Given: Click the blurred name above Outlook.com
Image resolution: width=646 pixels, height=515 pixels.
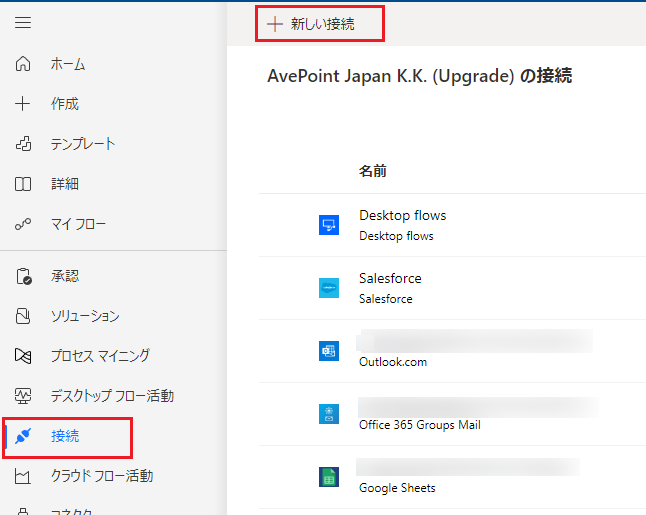Looking at the screenshot, I should [x=475, y=341].
